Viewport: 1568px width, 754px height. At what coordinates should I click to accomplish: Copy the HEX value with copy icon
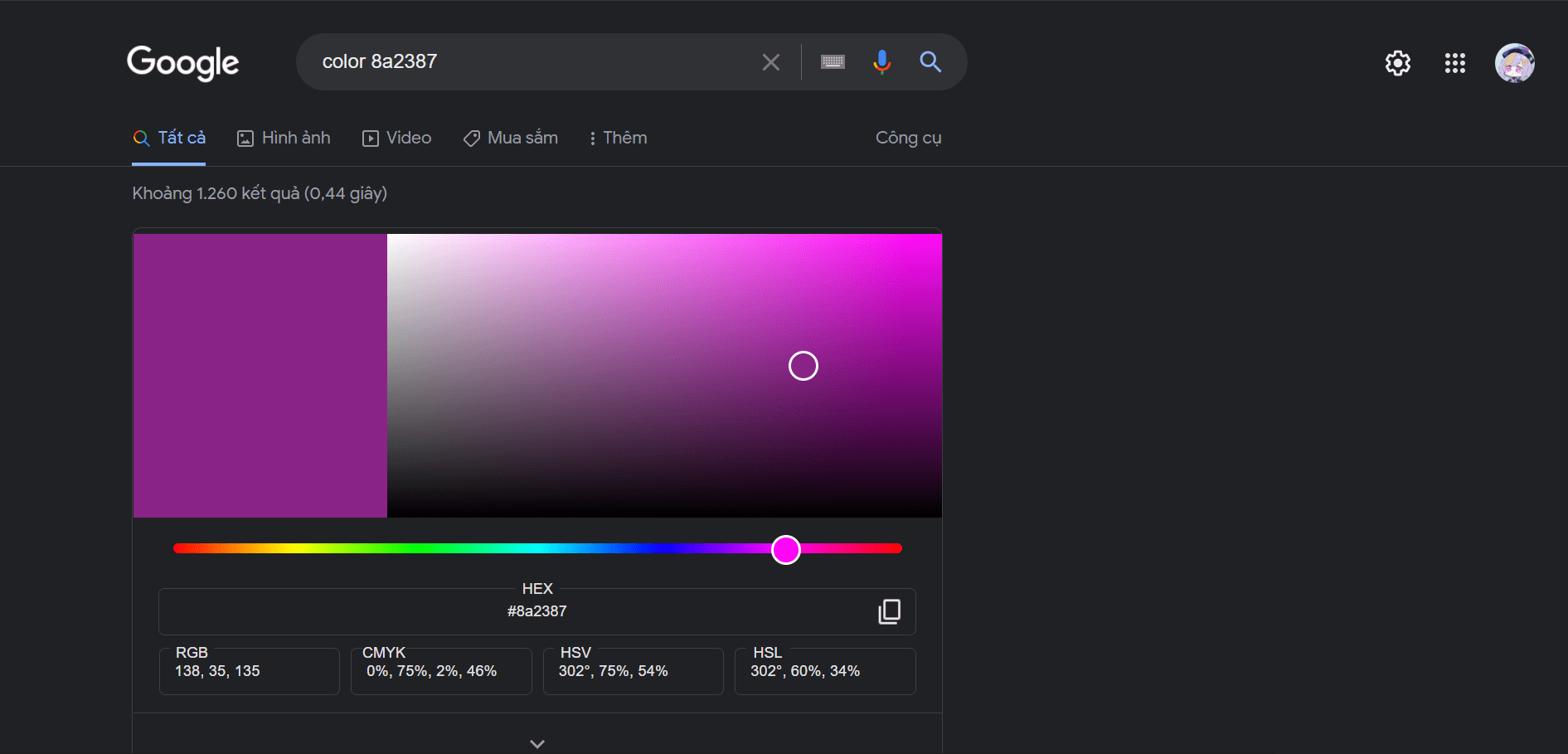[889, 612]
